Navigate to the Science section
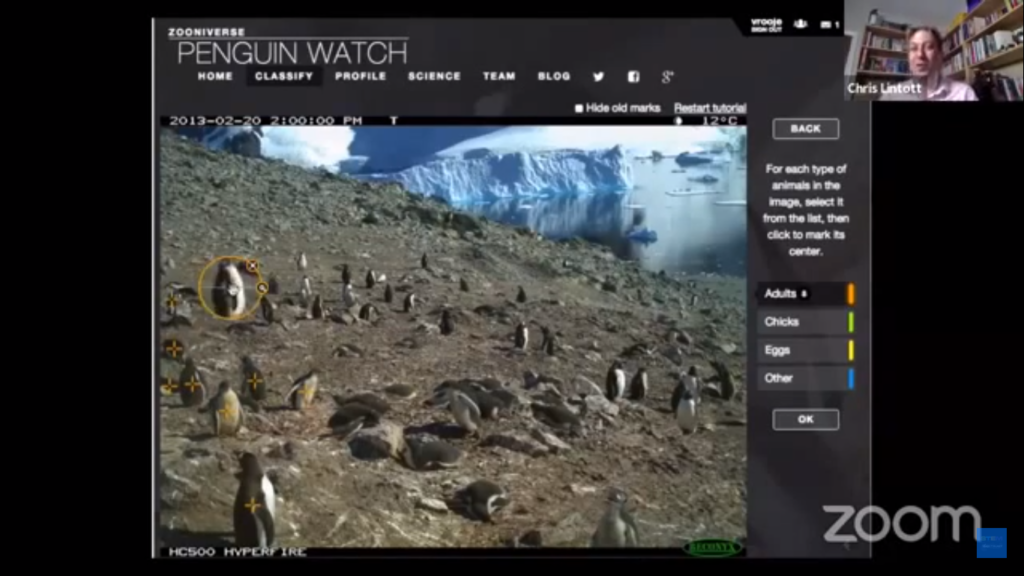The width and height of the screenshot is (1024, 576). point(434,76)
